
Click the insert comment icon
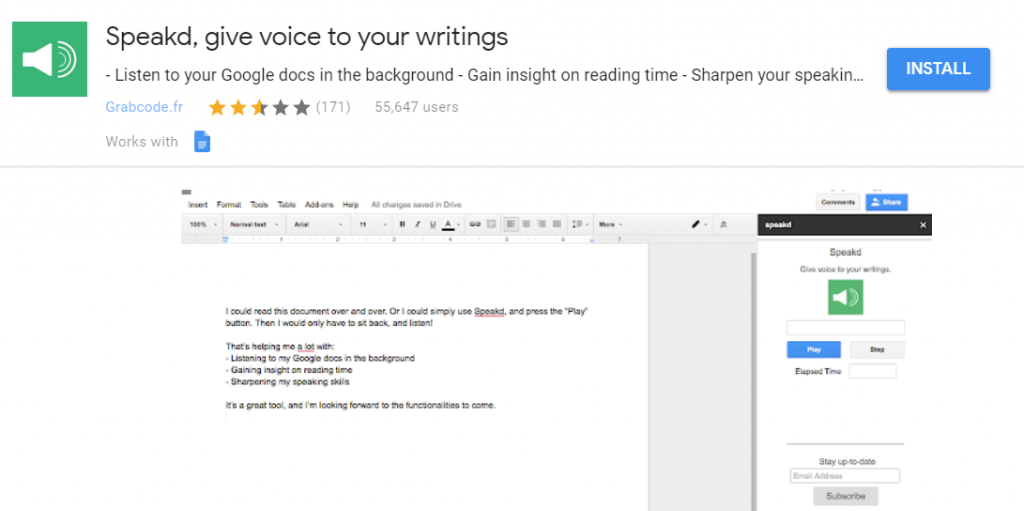[x=491, y=224]
